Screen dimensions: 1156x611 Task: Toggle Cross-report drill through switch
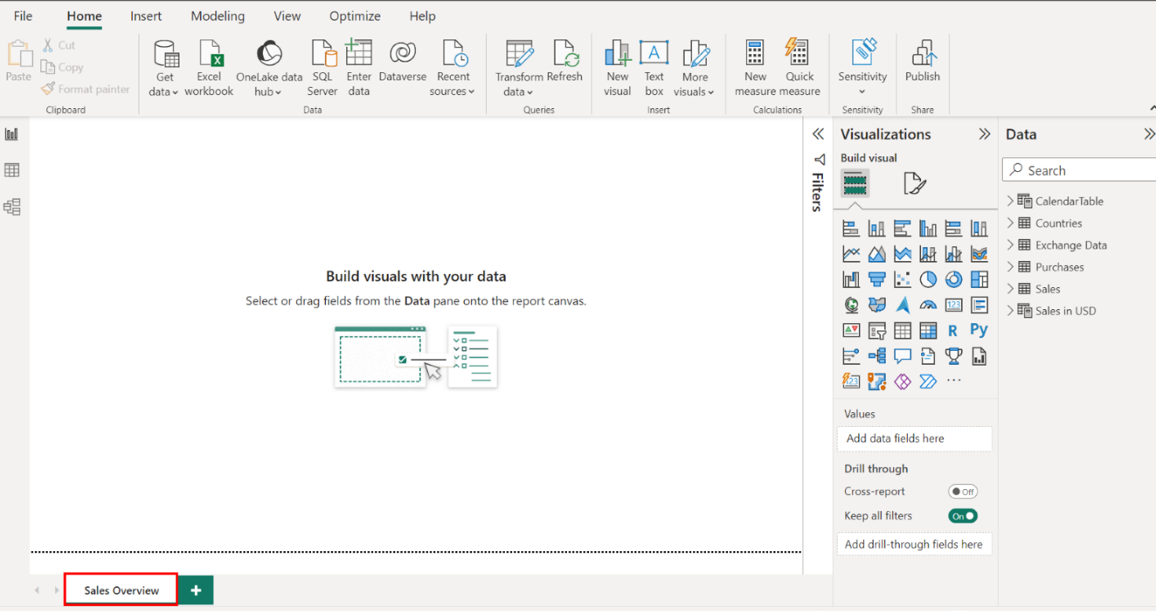(962, 492)
